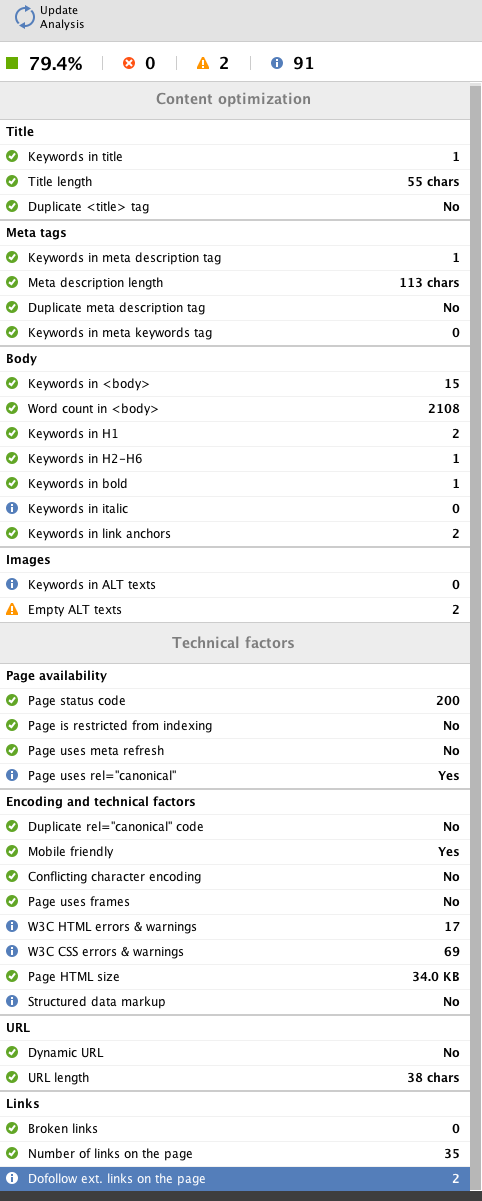Click the Update Analysis refresh icon

24,18
